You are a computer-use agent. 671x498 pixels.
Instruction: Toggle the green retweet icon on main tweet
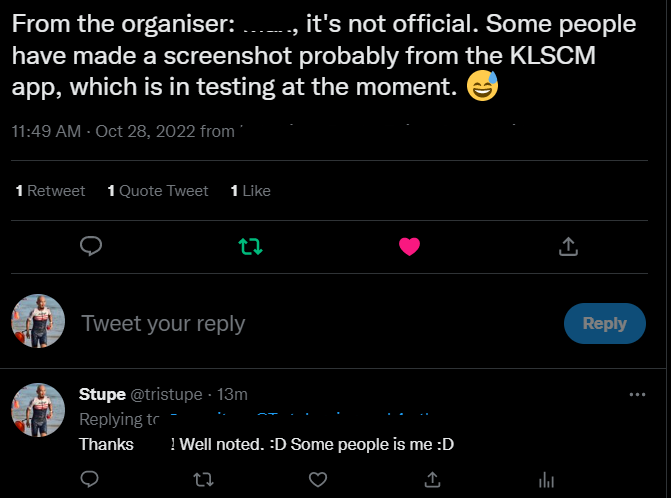(250, 246)
